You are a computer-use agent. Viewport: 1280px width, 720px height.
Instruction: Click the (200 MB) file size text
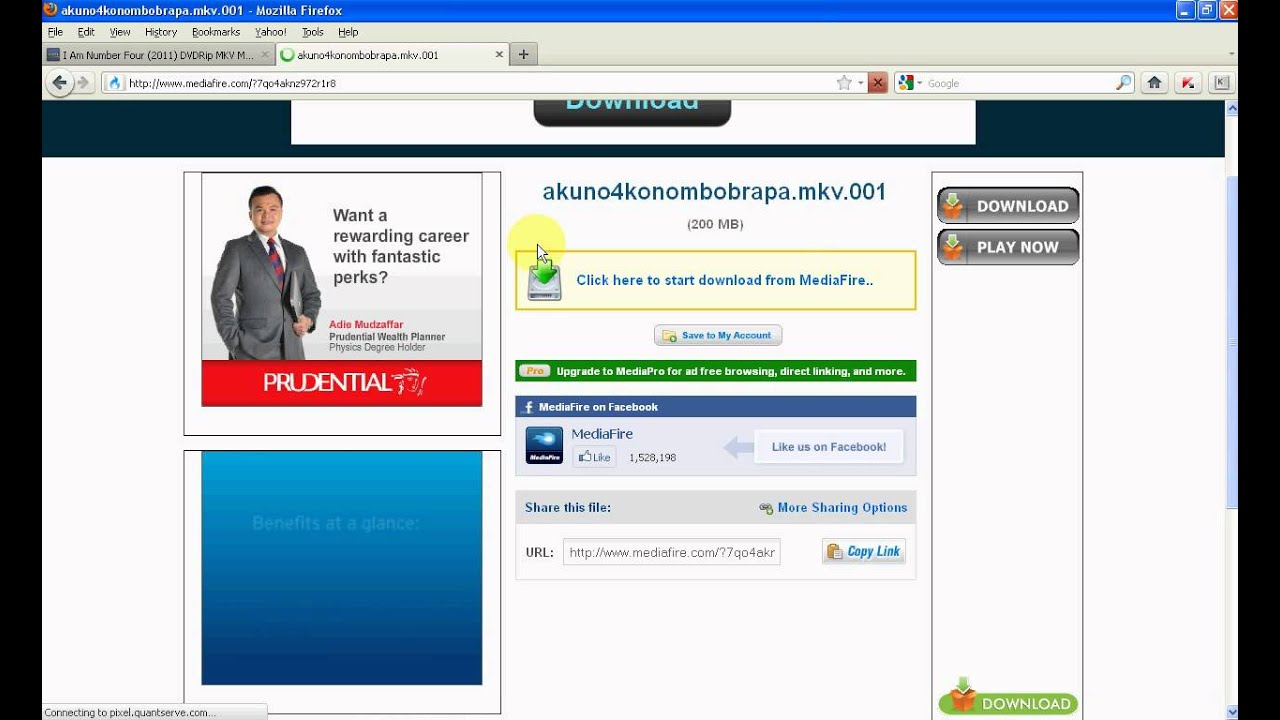click(x=715, y=224)
